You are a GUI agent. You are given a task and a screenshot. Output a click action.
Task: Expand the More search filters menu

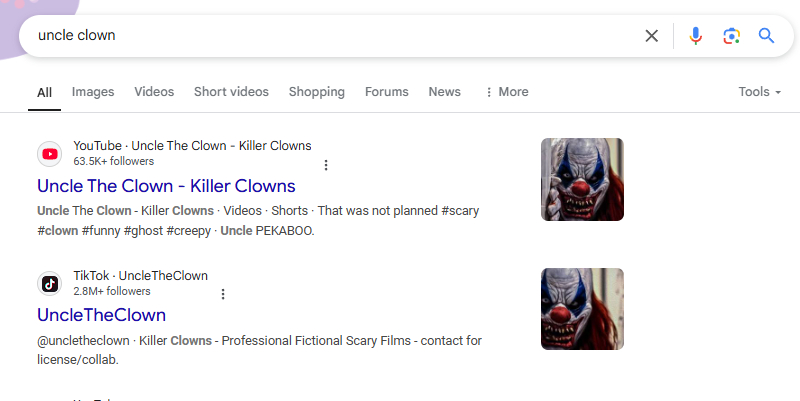[x=506, y=92]
